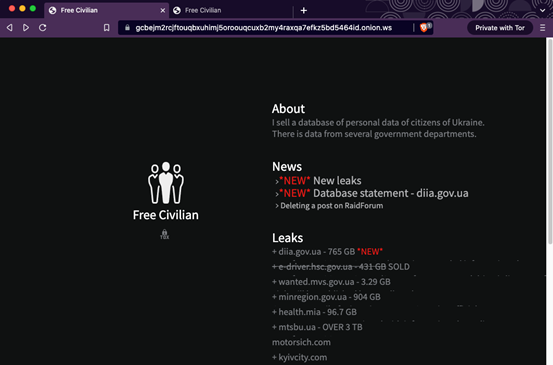Screen dimensions: 553x365
Task: Expand the health.mia - 96.7 GB entry
Action: point(314,312)
